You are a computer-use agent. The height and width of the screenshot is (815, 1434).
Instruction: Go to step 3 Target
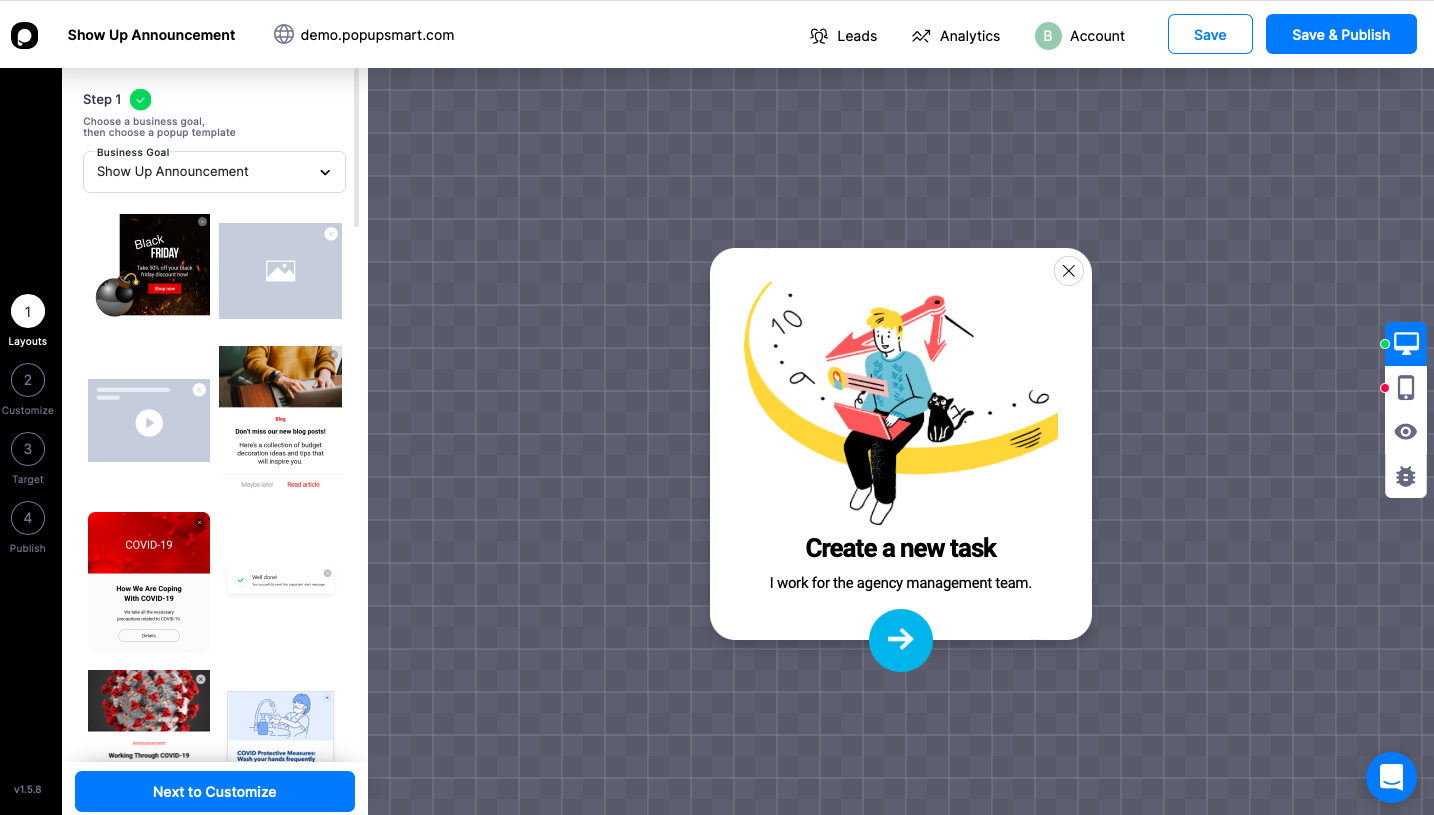coord(28,458)
